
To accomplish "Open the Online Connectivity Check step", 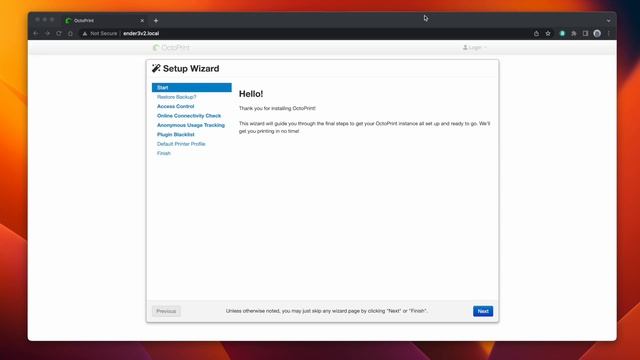I will [x=189, y=116].
